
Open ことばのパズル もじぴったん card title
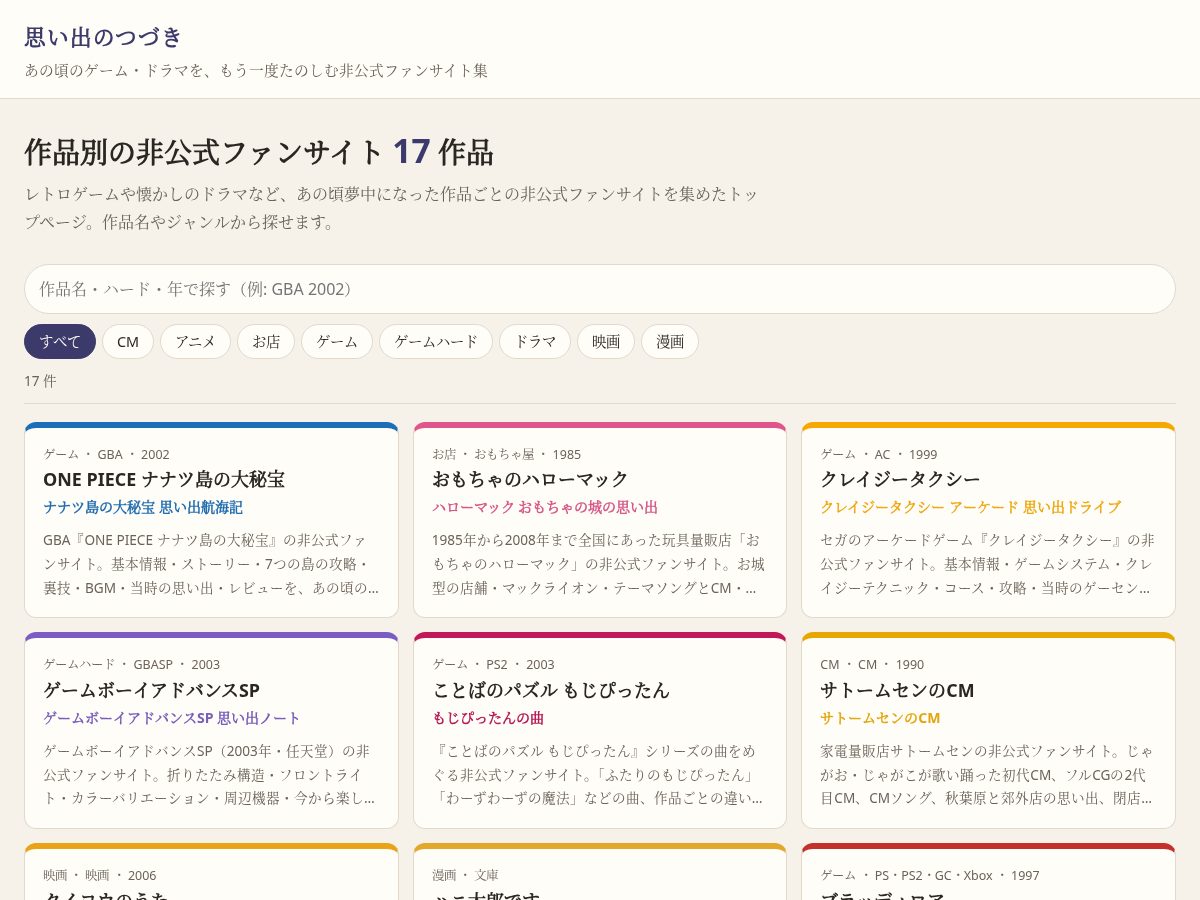coord(551,690)
